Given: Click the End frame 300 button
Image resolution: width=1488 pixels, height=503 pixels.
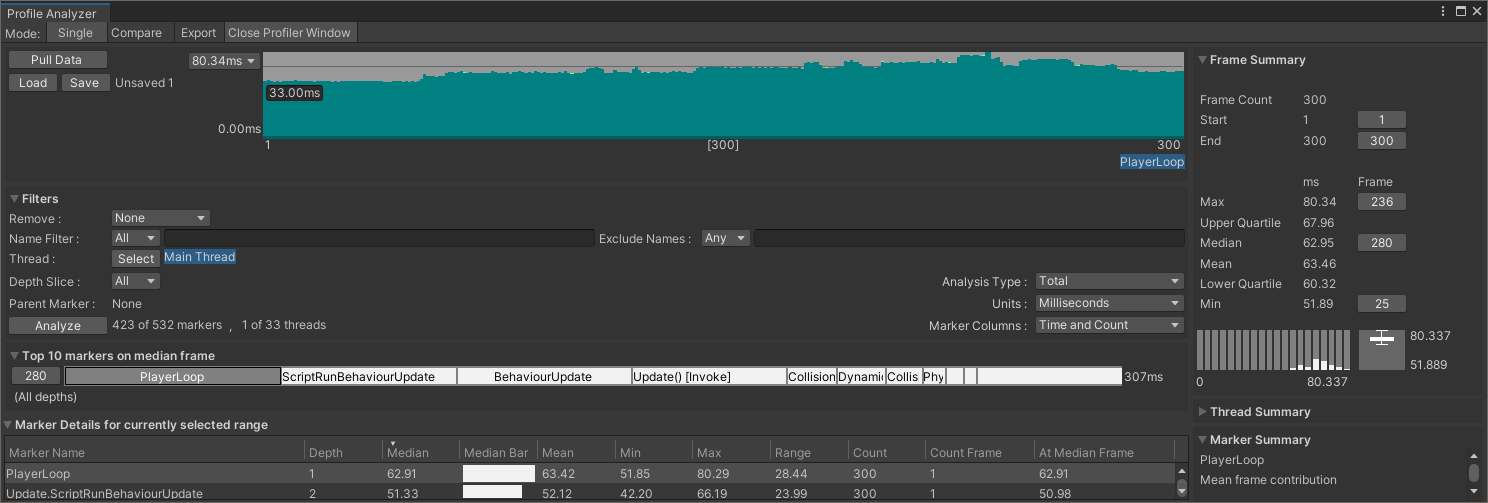Looking at the screenshot, I should (x=1381, y=141).
